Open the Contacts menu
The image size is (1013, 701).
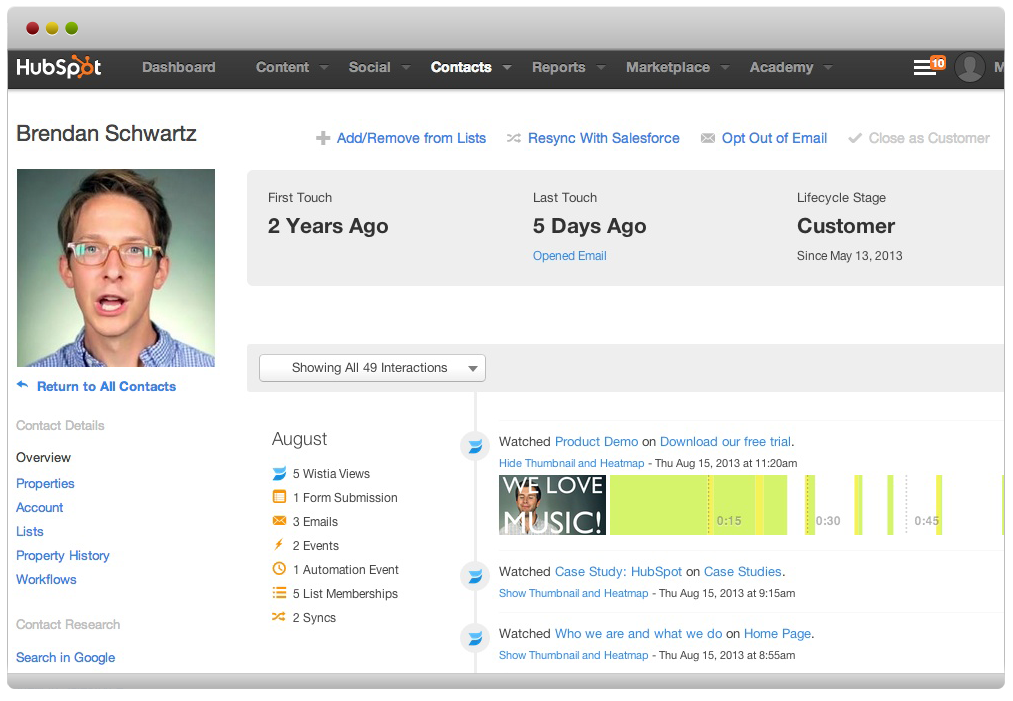461,67
